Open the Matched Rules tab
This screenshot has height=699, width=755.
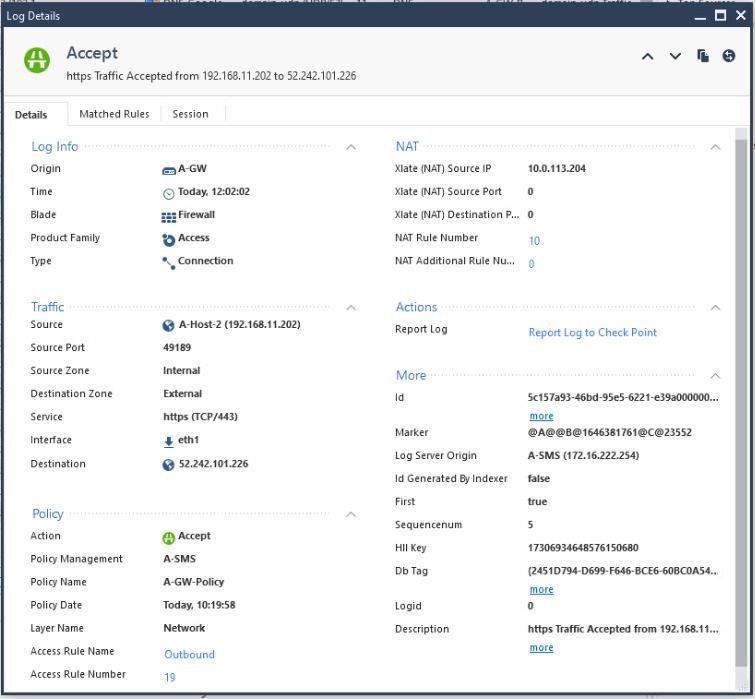[114, 114]
